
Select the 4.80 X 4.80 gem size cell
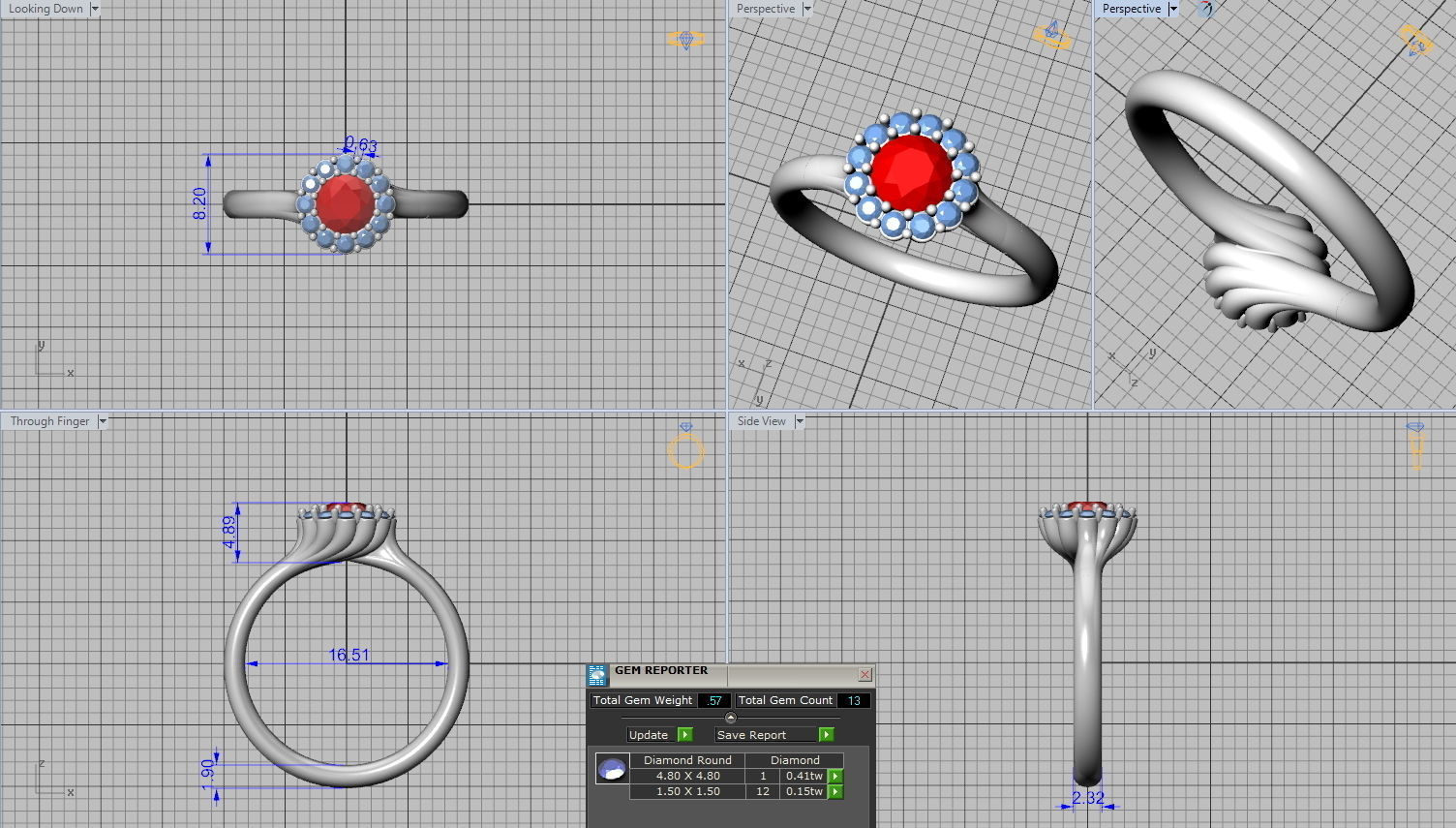coord(687,776)
